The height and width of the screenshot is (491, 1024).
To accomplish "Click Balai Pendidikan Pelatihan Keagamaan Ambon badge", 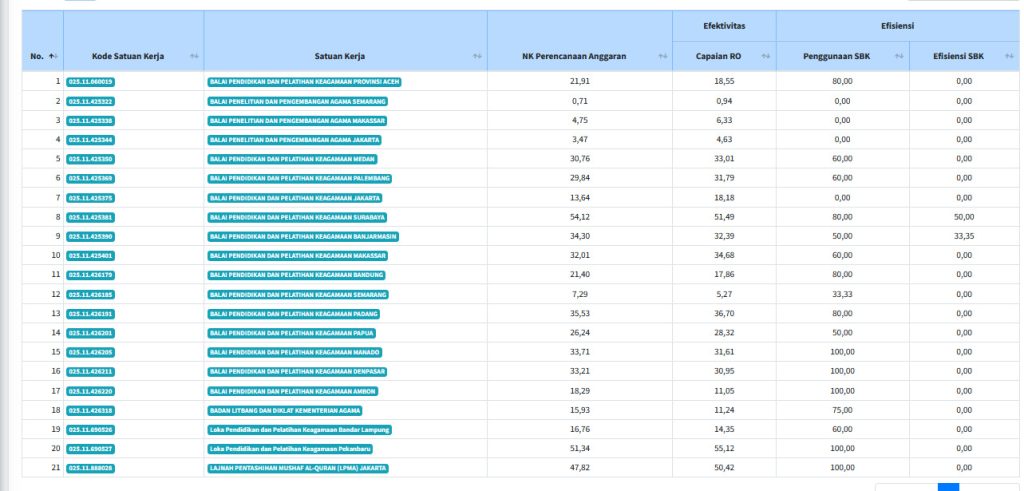I will [x=293, y=391].
